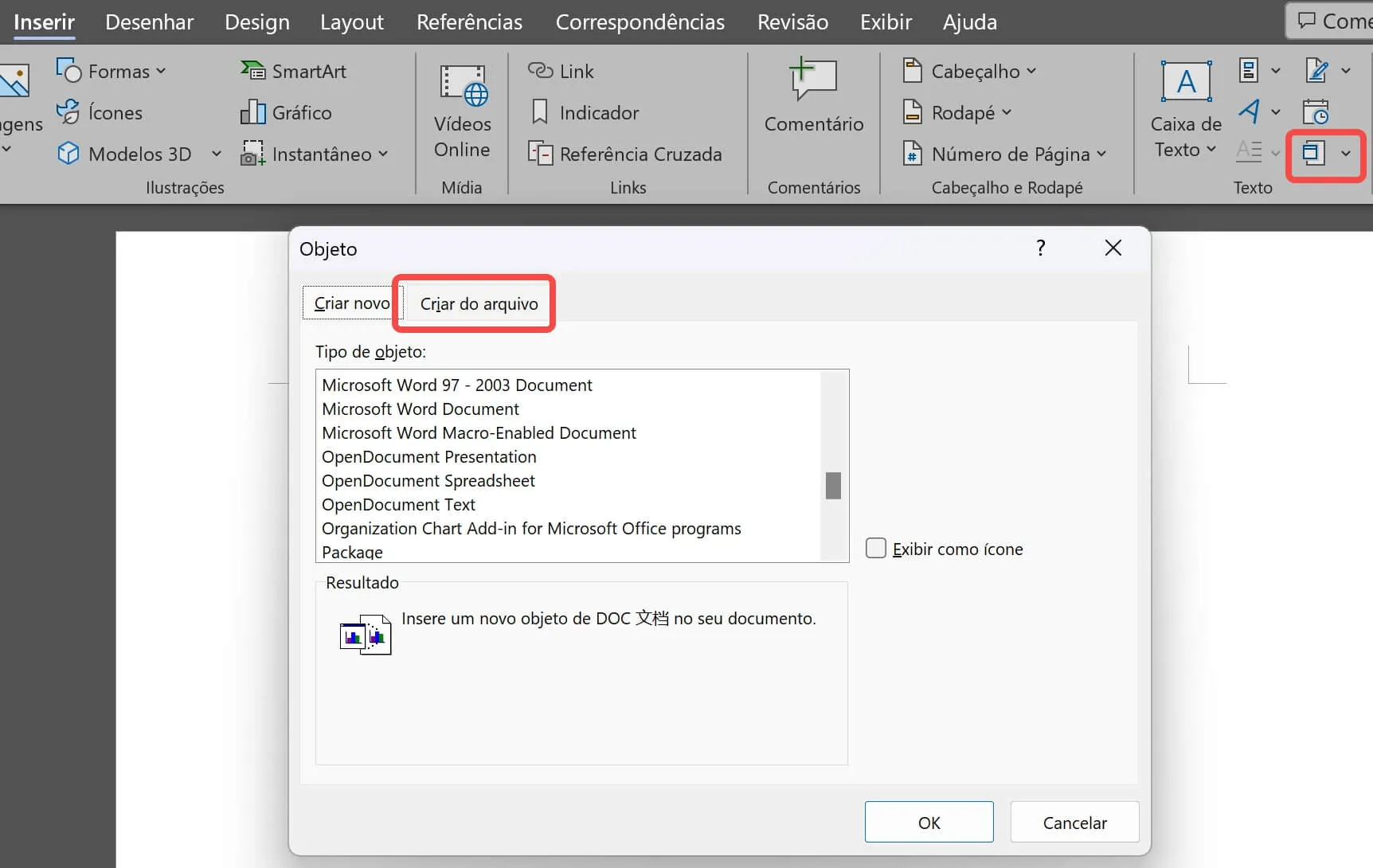Choose Organization Chart Add-in list entry
Screen dimensions: 1373x868
coord(531,528)
